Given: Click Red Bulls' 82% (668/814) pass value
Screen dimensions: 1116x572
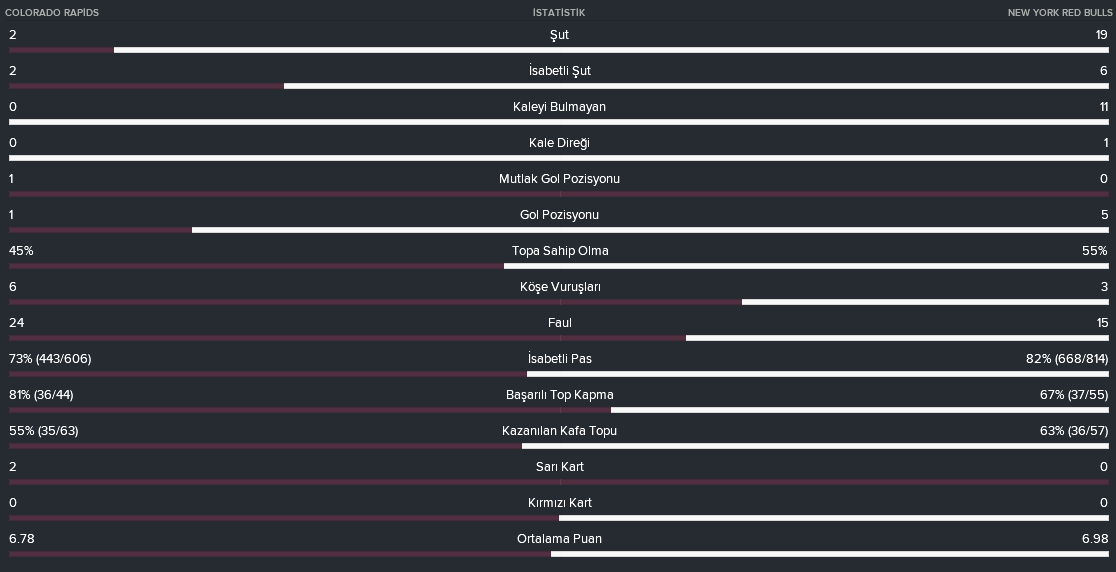Looking at the screenshot, I should click(1067, 359).
